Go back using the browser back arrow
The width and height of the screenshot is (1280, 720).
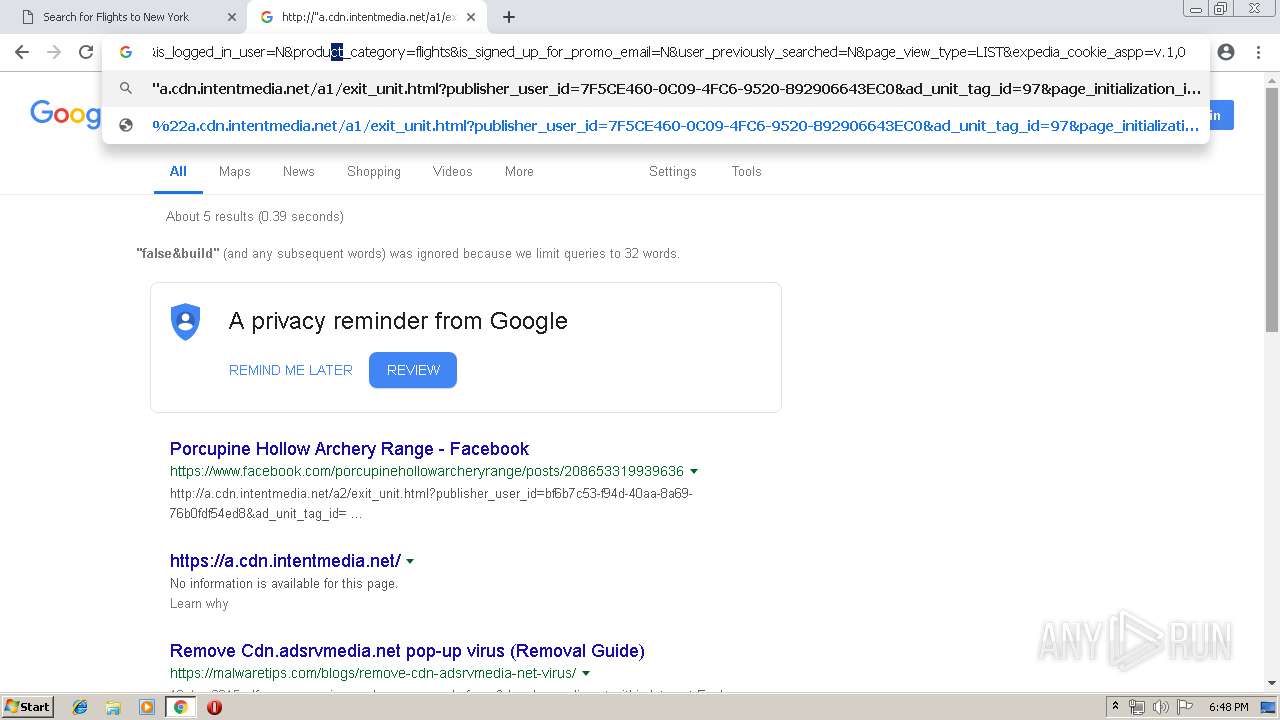22,52
